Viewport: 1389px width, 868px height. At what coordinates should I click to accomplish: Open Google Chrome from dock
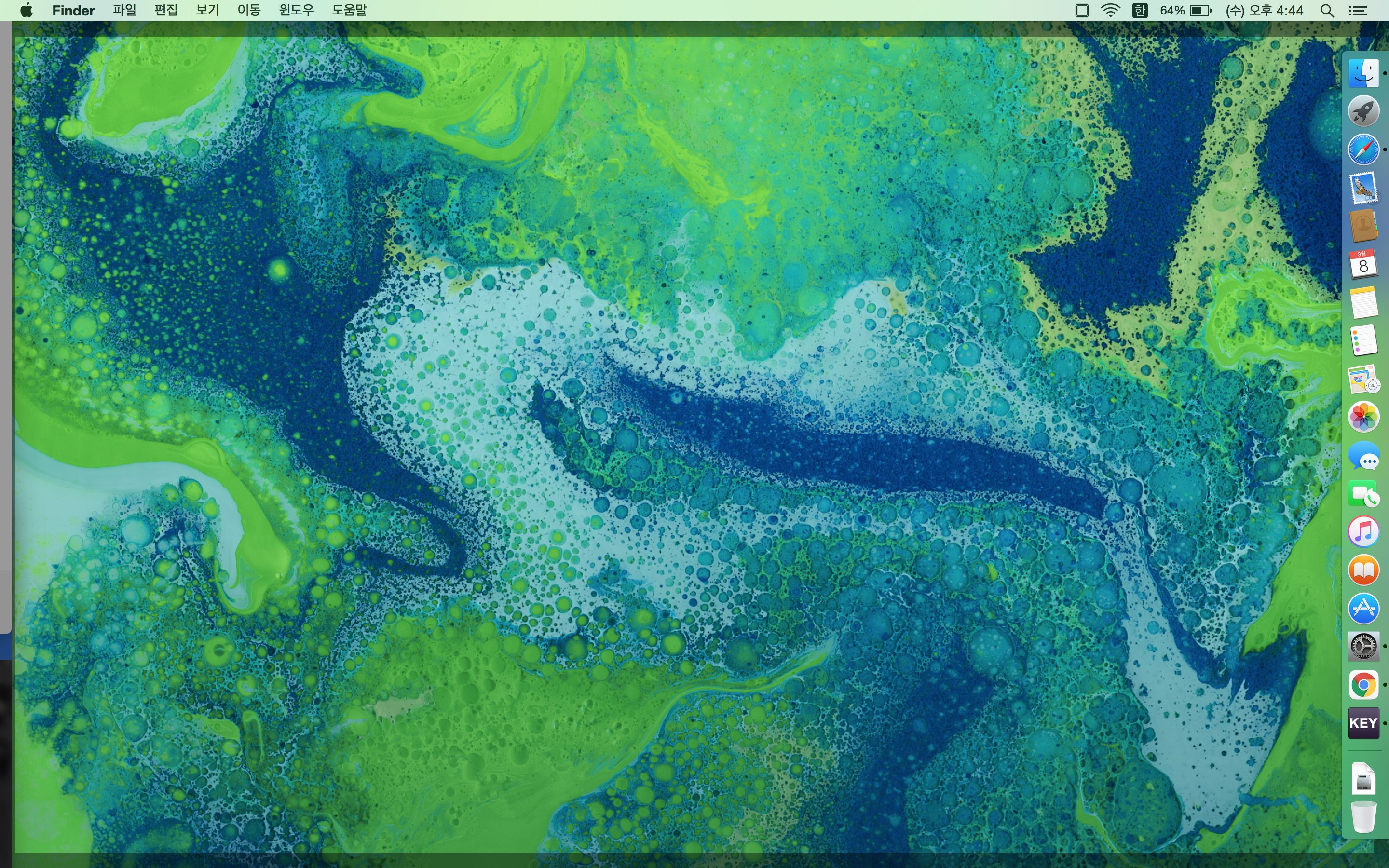1363,685
